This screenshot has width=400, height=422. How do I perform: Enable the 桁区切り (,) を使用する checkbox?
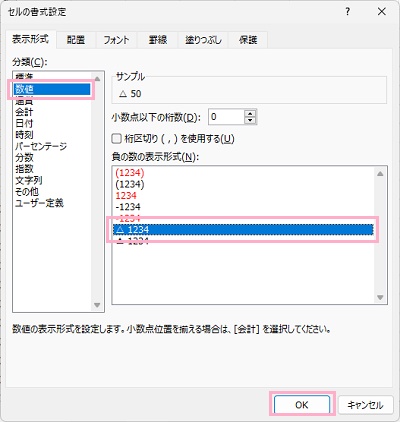pos(116,138)
